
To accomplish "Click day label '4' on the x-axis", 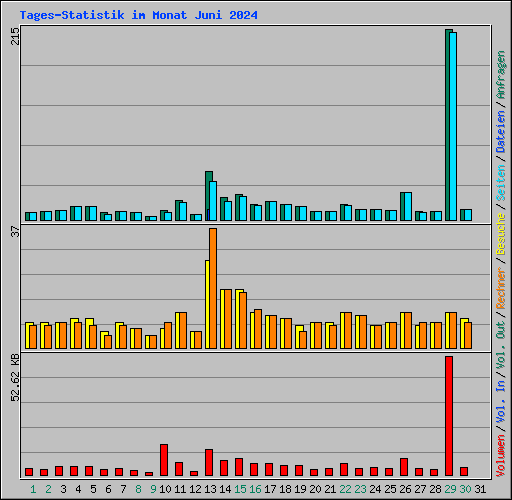I will point(78,489).
